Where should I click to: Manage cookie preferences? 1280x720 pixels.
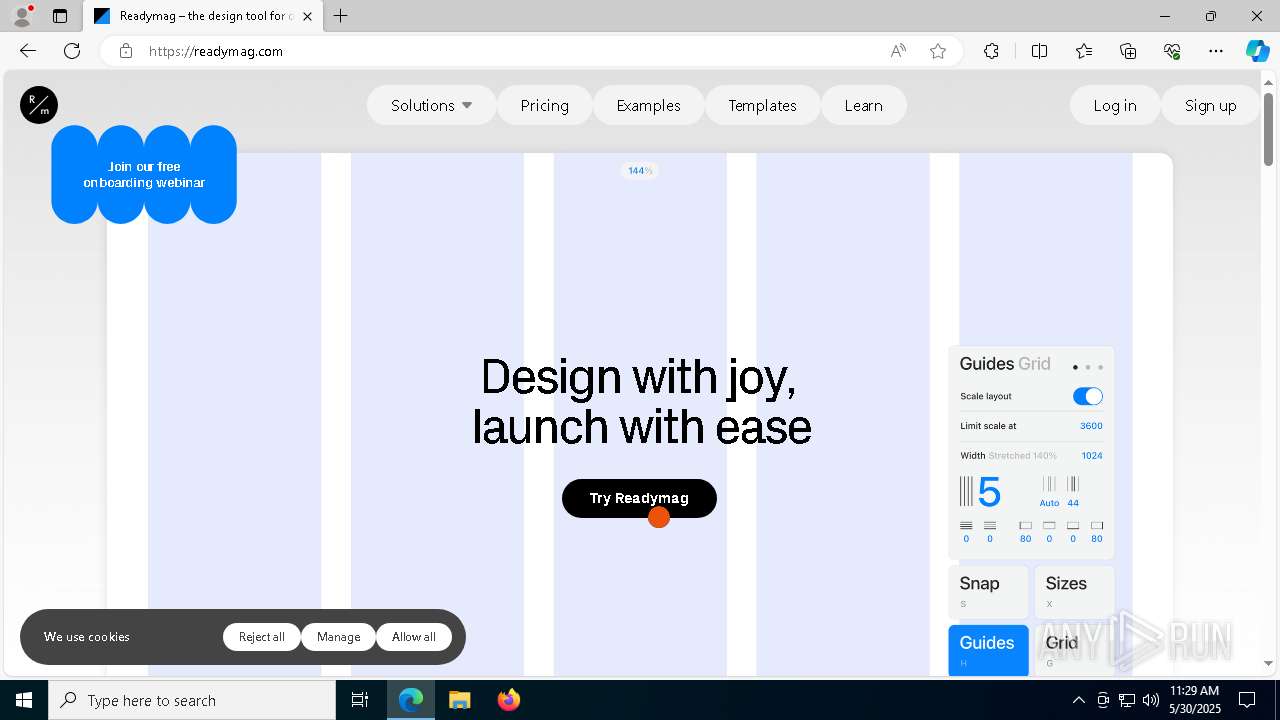tap(338, 637)
